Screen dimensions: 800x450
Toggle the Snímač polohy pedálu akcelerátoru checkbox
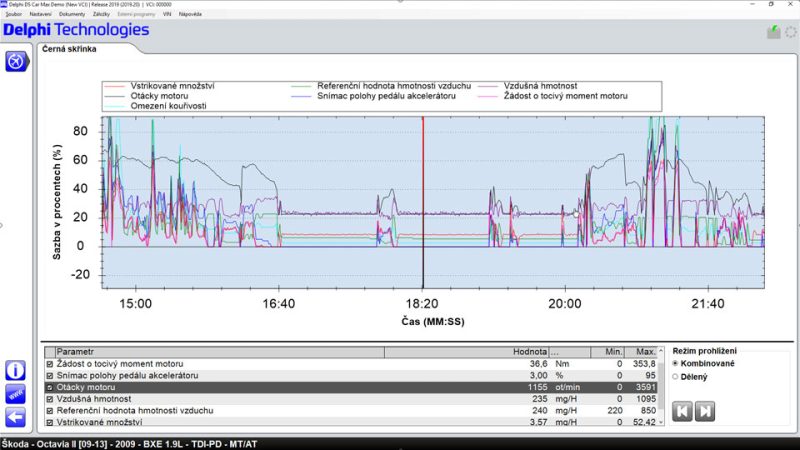(x=50, y=375)
